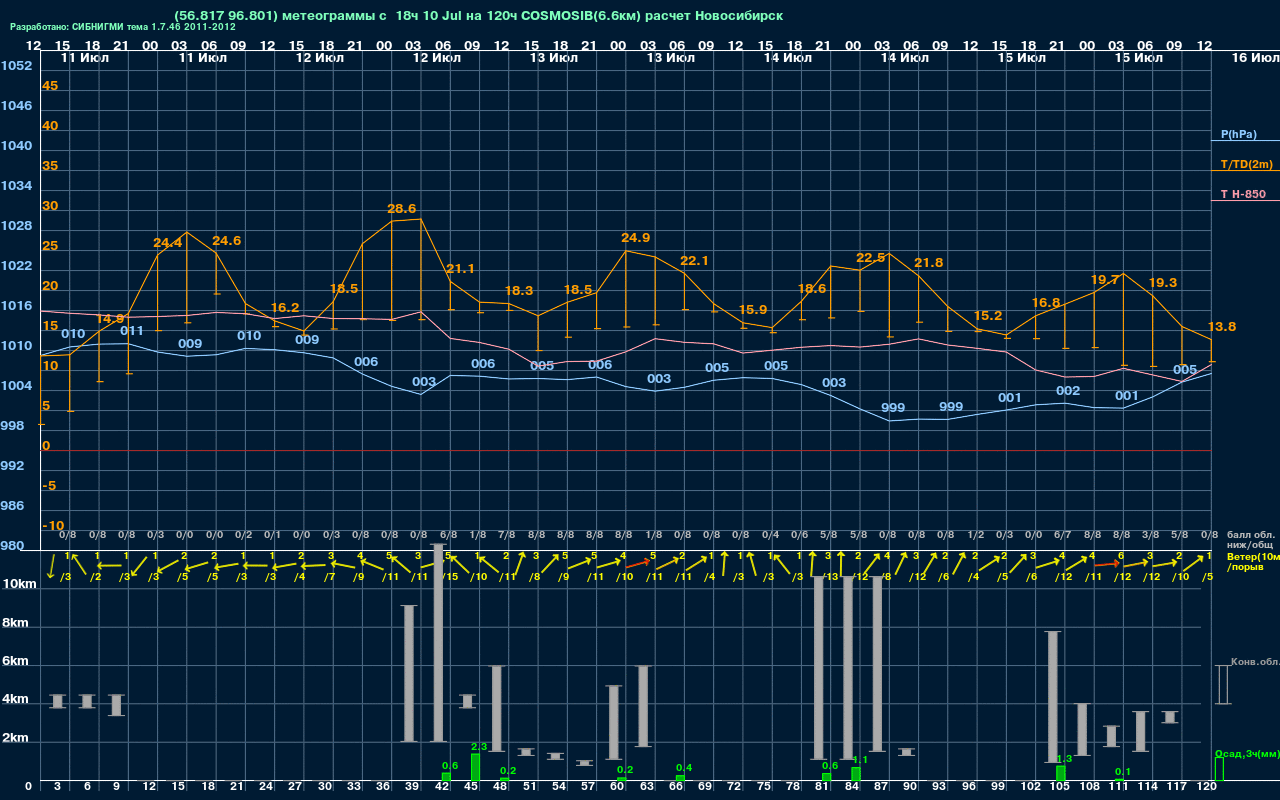Select the 21.8 temperature label

click(x=929, y=263)
